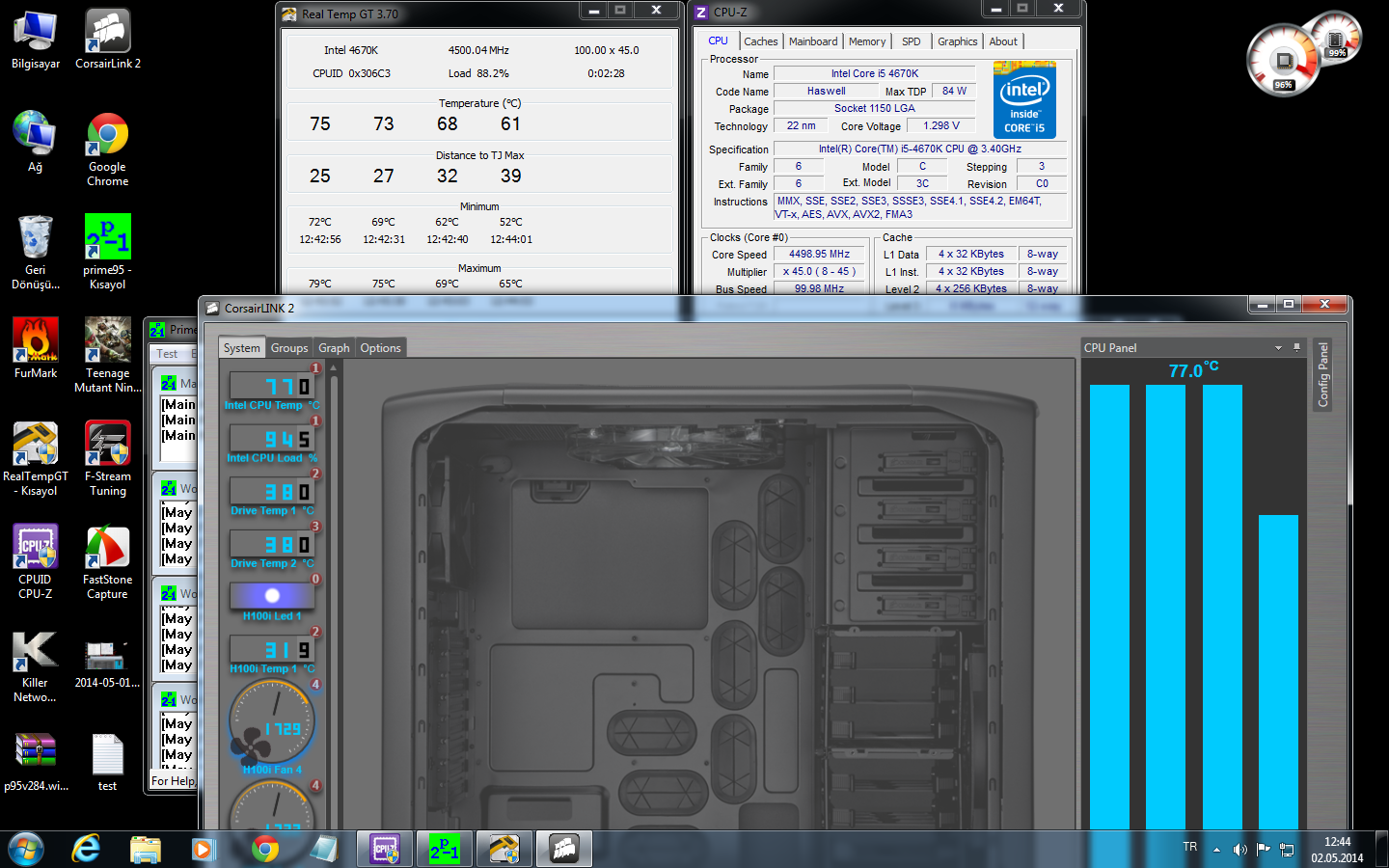Open the Killer Network desktop icon
This screenshot has height=868, width=1389.
pyautogui.click(x=36, y=666)
